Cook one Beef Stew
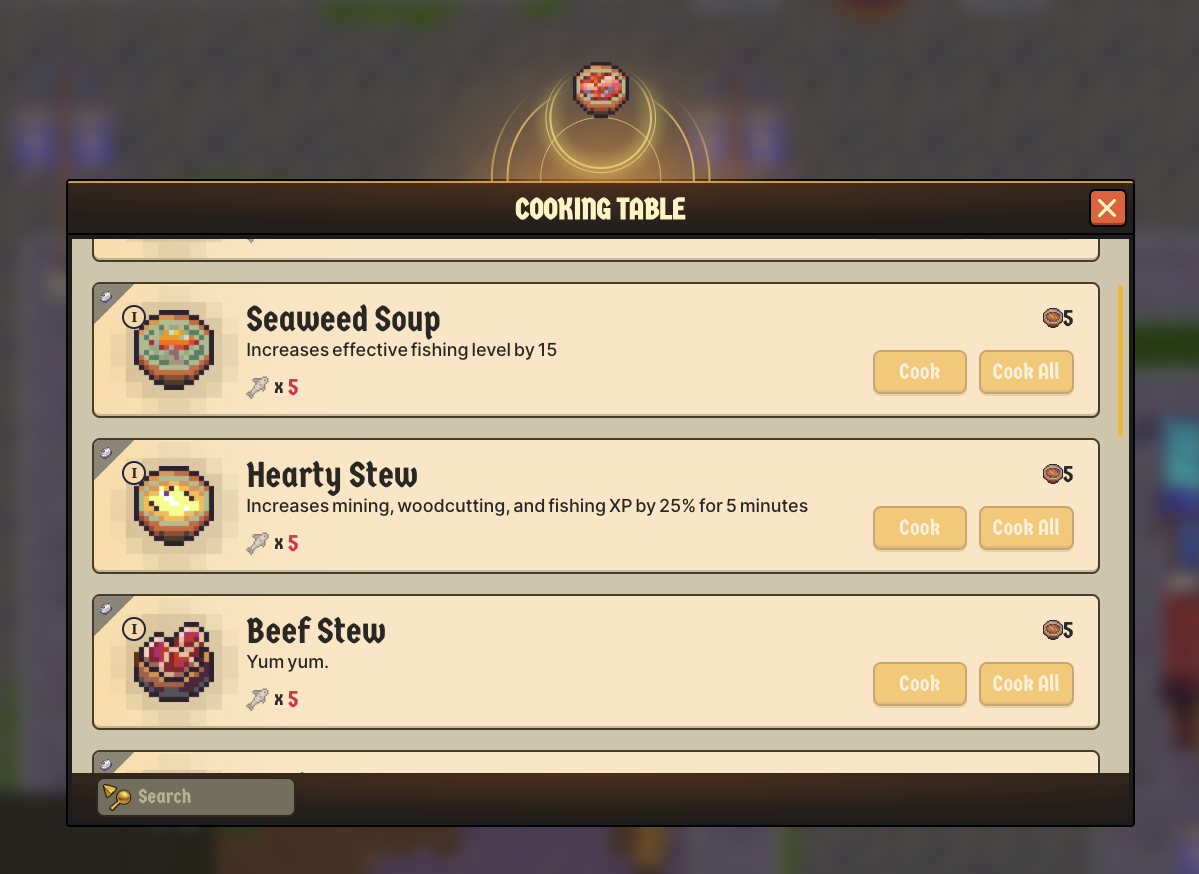 920,684
